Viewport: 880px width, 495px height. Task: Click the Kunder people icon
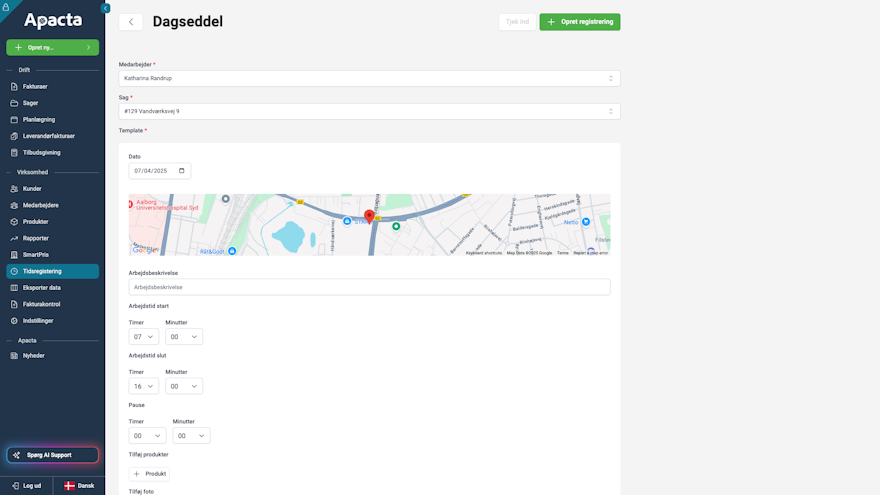pyautogui.click(x=14, y=189)
